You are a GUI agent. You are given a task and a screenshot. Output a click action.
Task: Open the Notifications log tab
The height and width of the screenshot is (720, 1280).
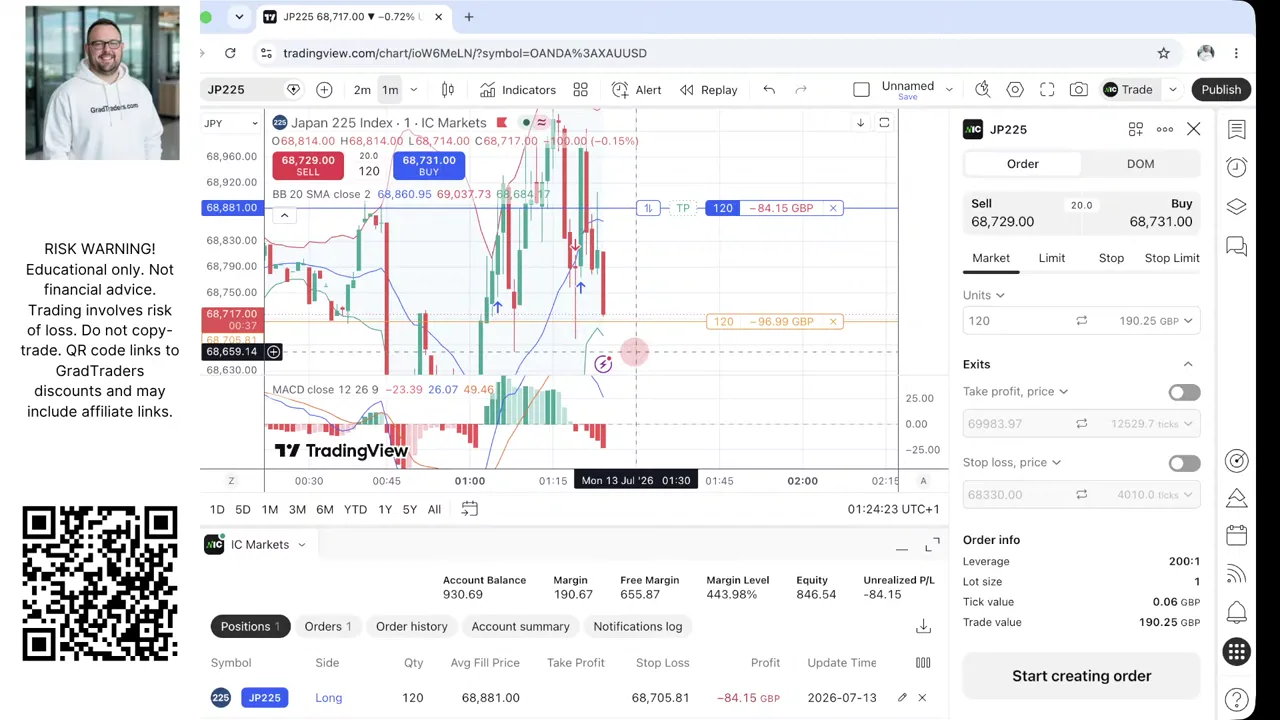pos(638,626)
